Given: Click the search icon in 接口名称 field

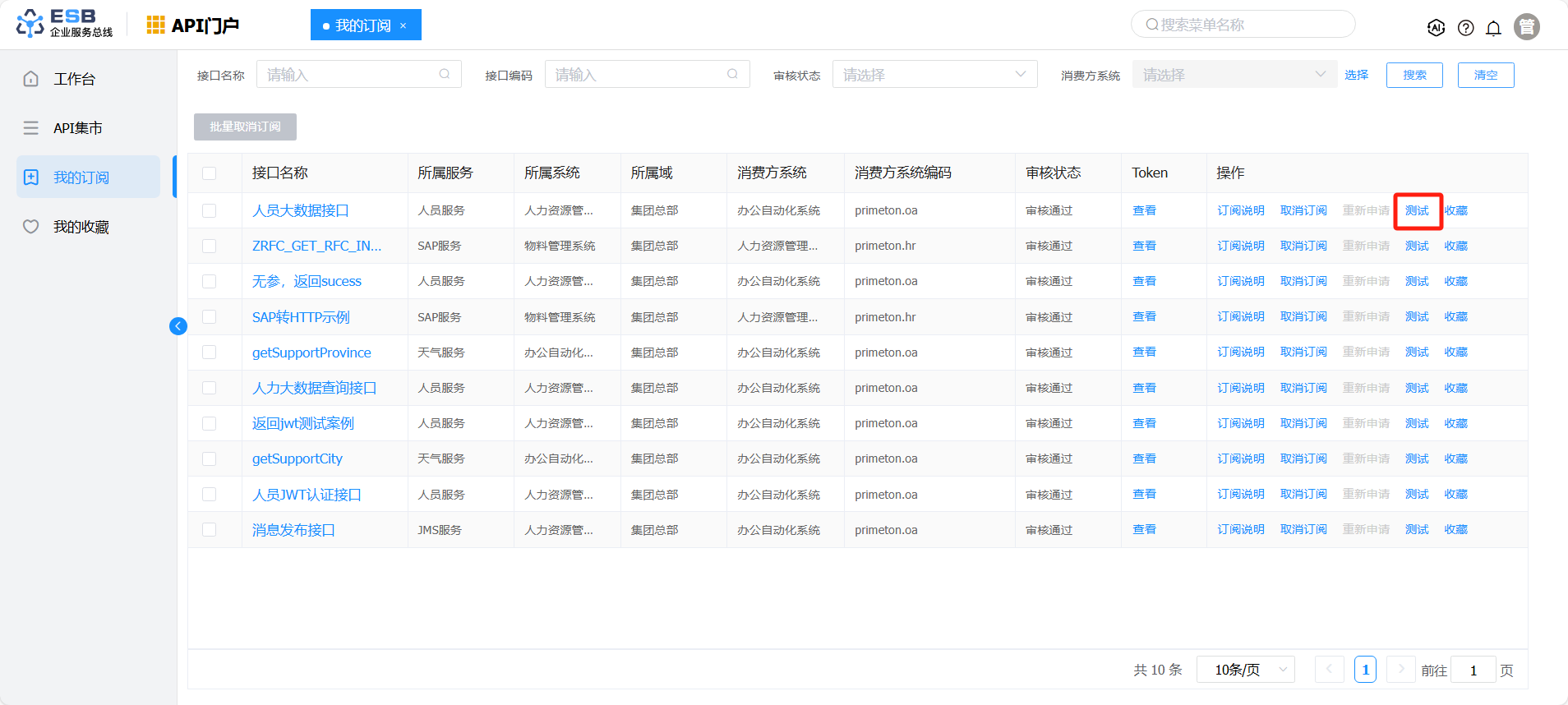Looking at the screenshot, I should [445, 74].
